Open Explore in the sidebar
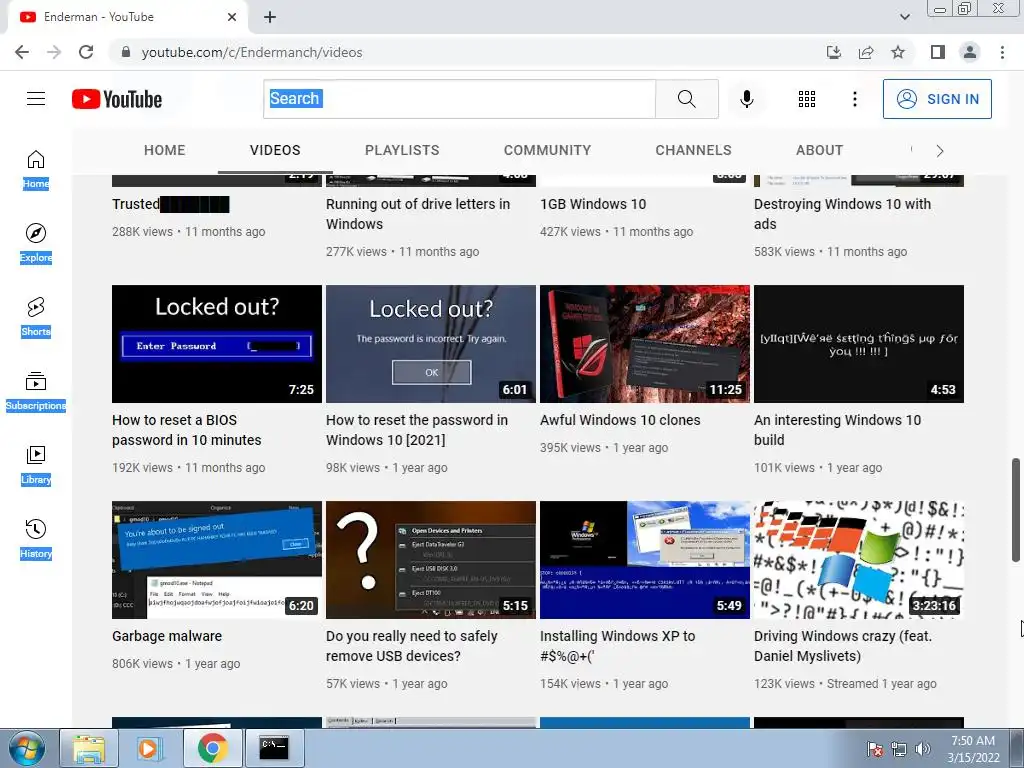Screen dimensions: 1024x768 (36, 243)
